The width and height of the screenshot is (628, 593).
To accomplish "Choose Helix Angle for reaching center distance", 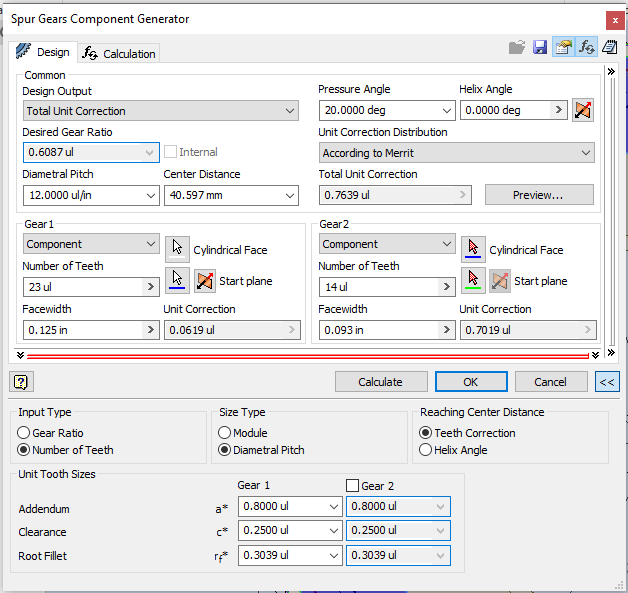I will [426, 450].
